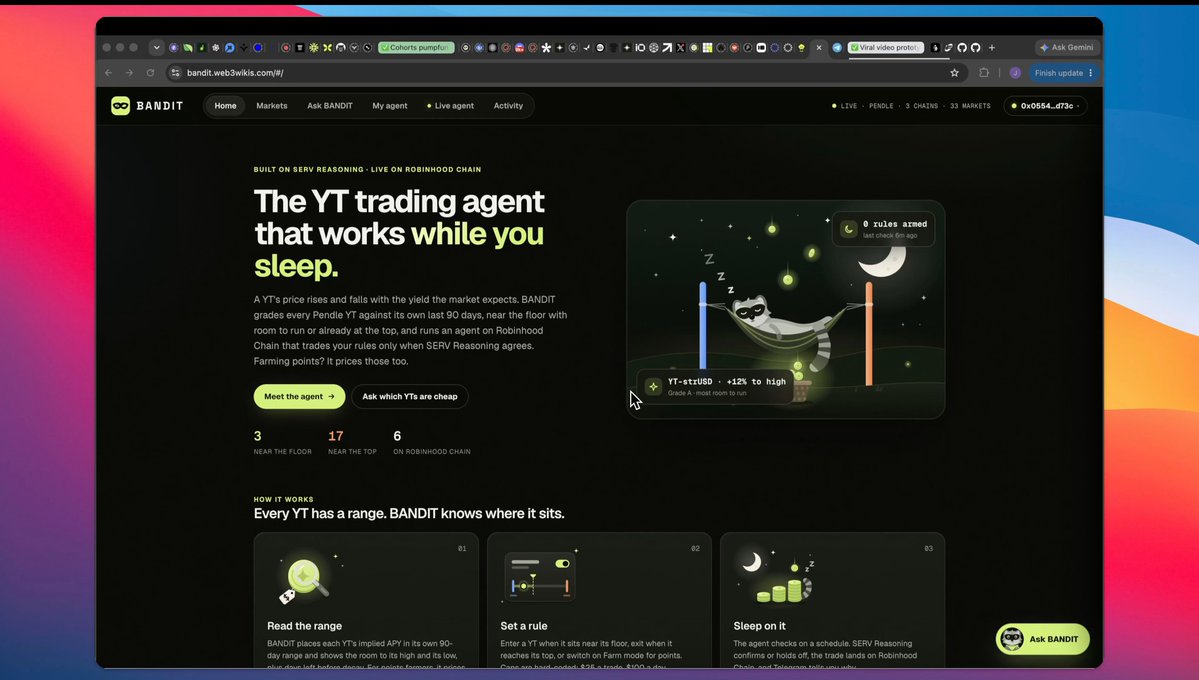The width and height of the screenshot is (1199, 680).
Task: Open the floating Ask BANDIT chat button
Action: [x=1043, y=639]
